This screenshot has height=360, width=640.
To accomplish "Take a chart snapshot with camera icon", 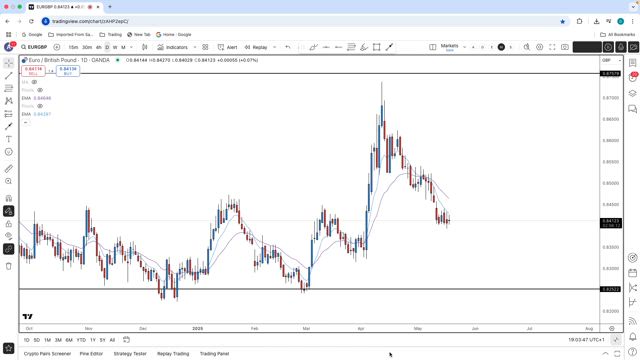I will [565, 47].
